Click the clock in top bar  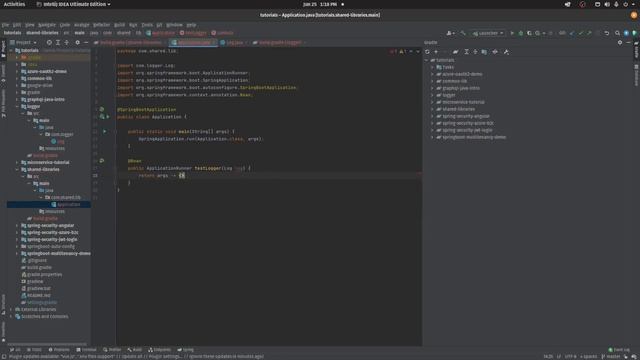click(320, 4)
